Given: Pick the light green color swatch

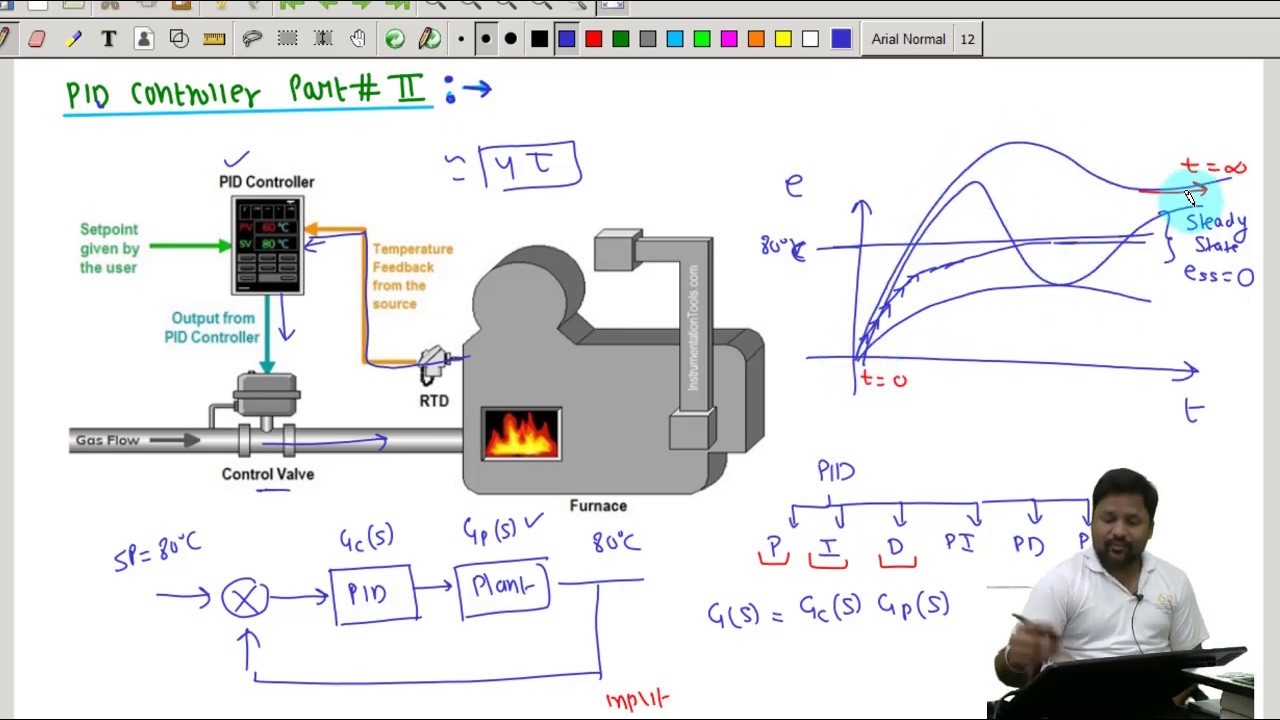Looking at the screenshot, I should tap(702, 39).
